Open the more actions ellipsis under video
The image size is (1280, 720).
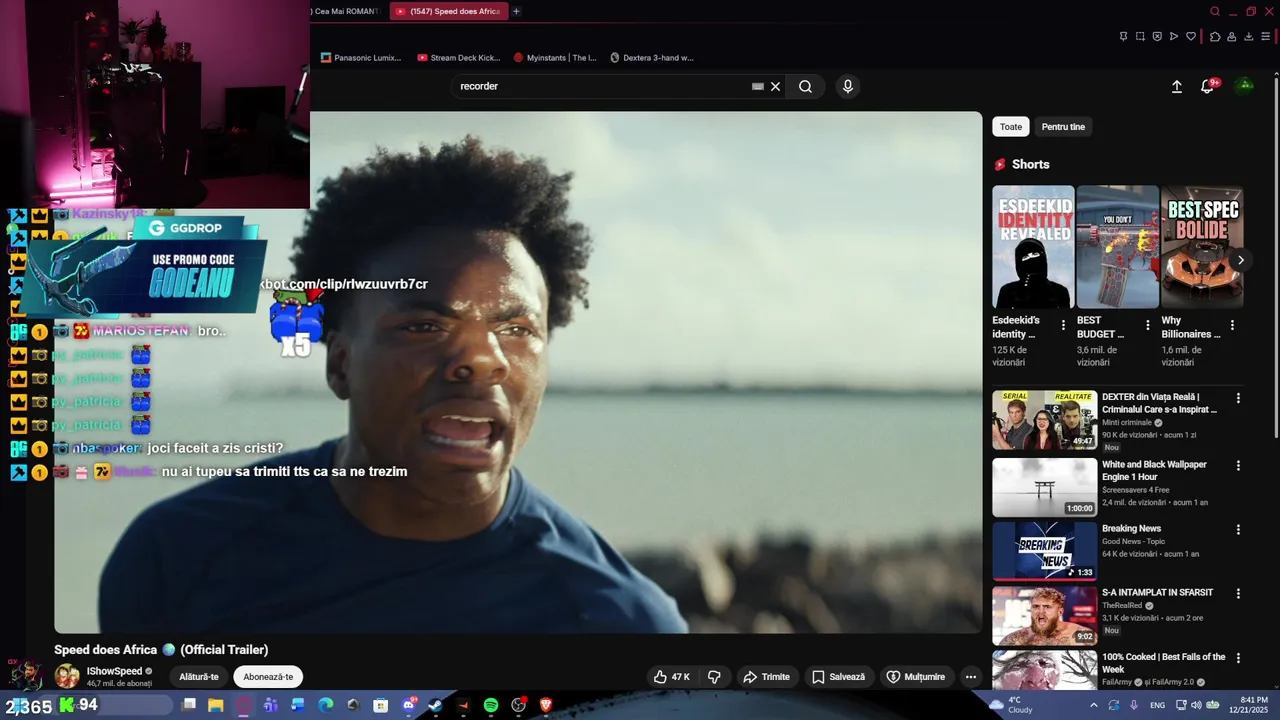pyautogui.click(x=970, y=677)
